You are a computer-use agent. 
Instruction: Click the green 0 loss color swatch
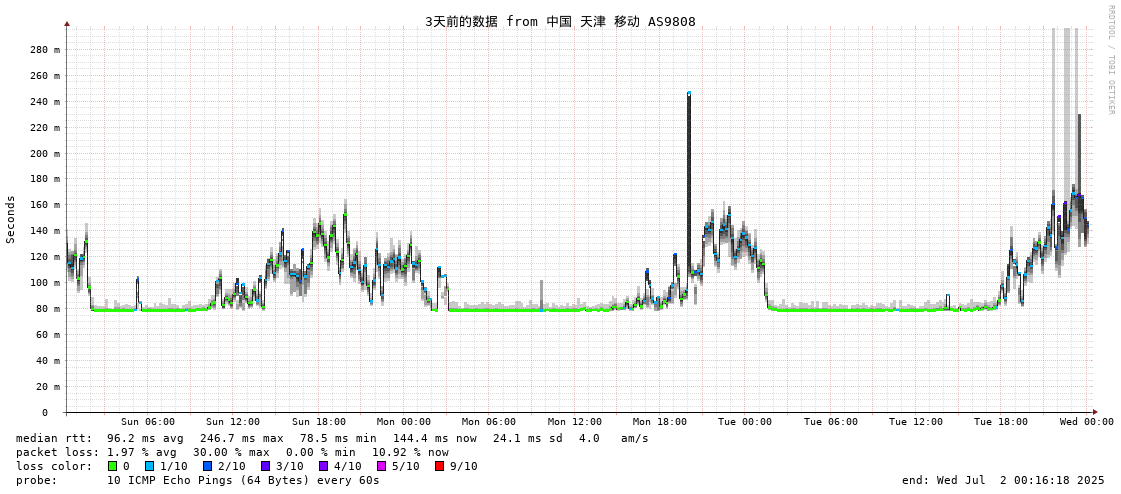click(112, 466)
